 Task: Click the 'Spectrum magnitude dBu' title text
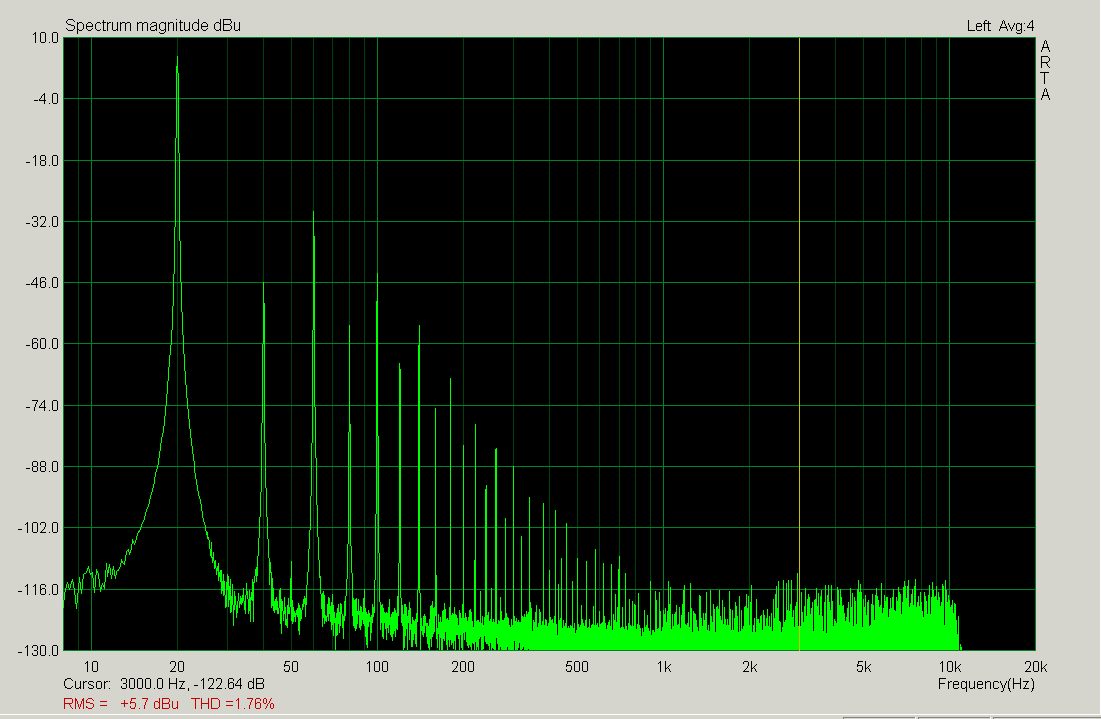click(153, 26)
